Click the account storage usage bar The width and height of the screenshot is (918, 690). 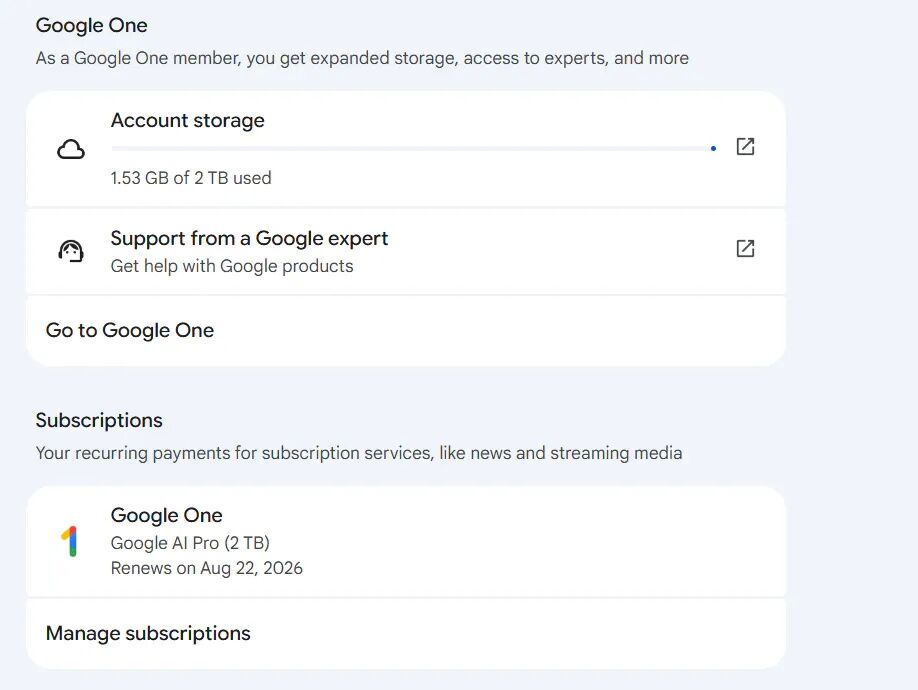tap(414, 149)
